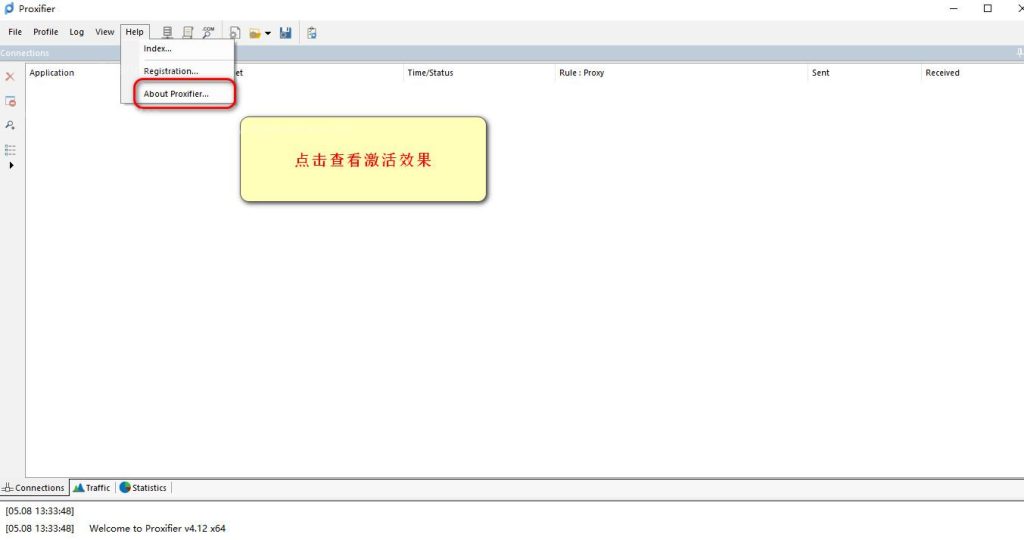Open the Profile menu
This screenshot has width=1024, height=540.
tap(46, 32)
